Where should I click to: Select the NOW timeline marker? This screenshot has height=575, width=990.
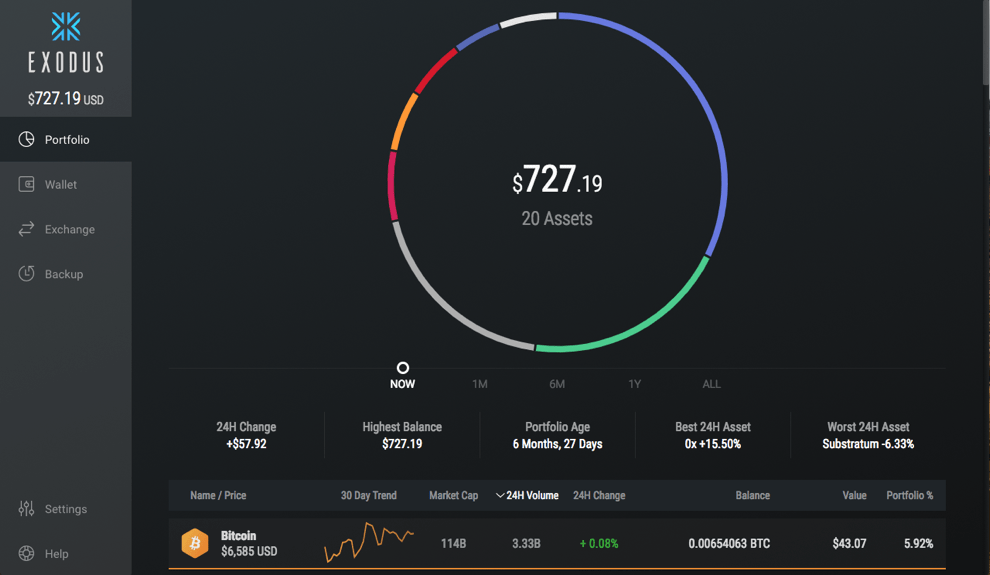coord(402,368)
